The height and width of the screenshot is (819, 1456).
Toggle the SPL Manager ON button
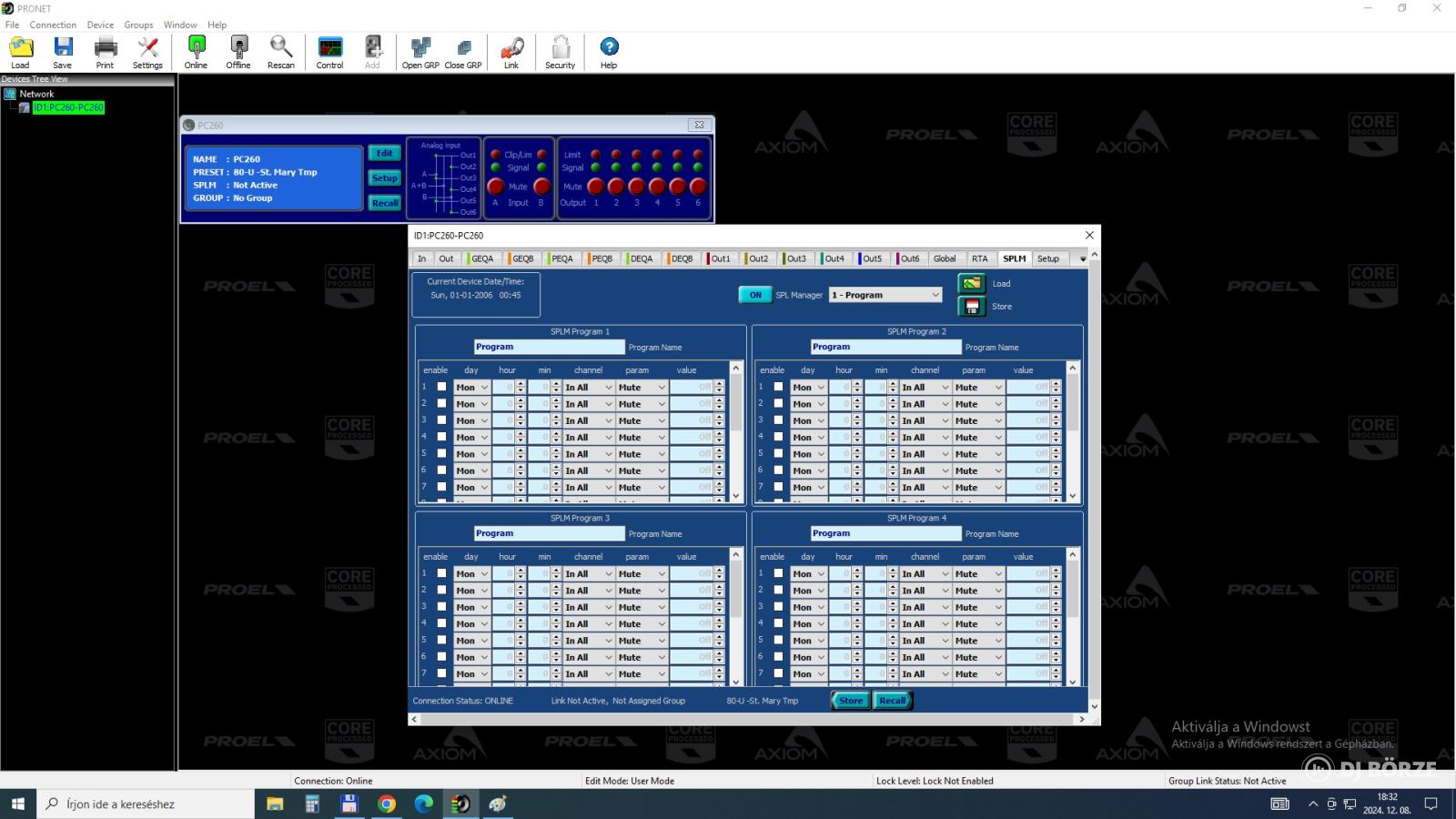[x=755, y=295]
